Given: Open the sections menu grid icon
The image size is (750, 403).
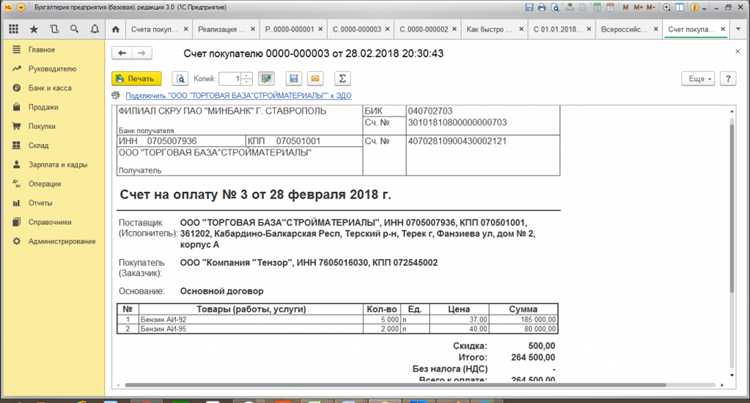Looking at the screenshot, I should [x=13, y=29].
